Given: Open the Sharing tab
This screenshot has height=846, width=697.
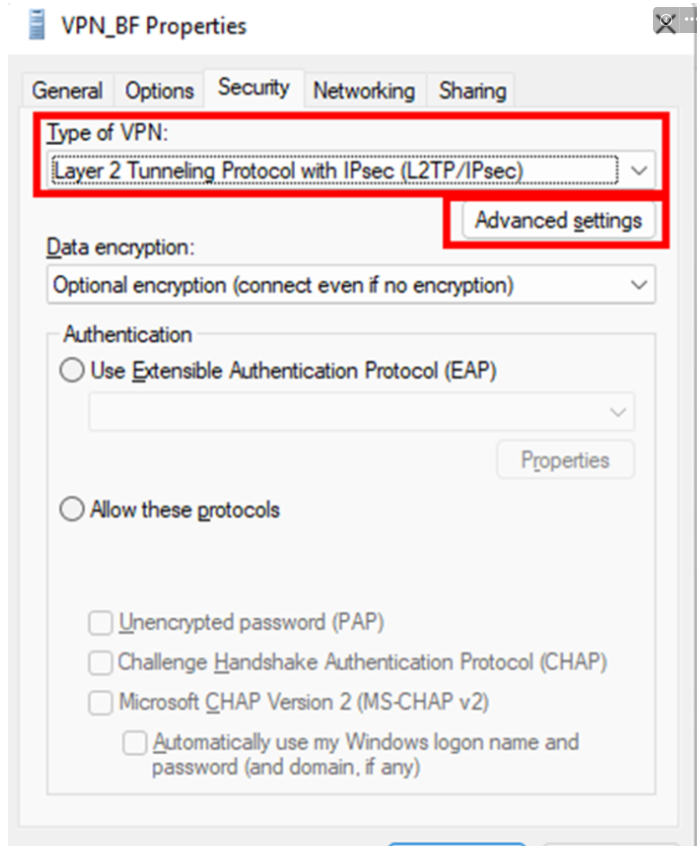Looking at the screenshot, I should [x=472, y=90].
